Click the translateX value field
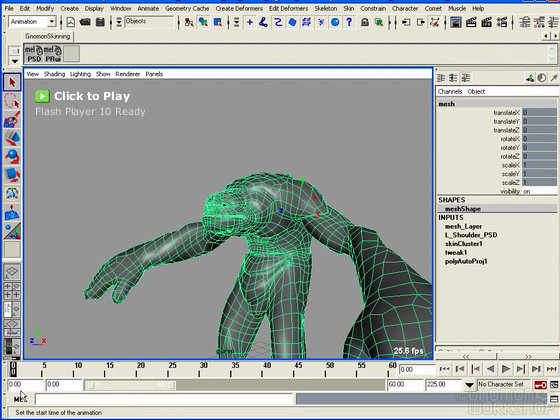The image size is (560, 420). pyautogui.click(x=539, y=112)
